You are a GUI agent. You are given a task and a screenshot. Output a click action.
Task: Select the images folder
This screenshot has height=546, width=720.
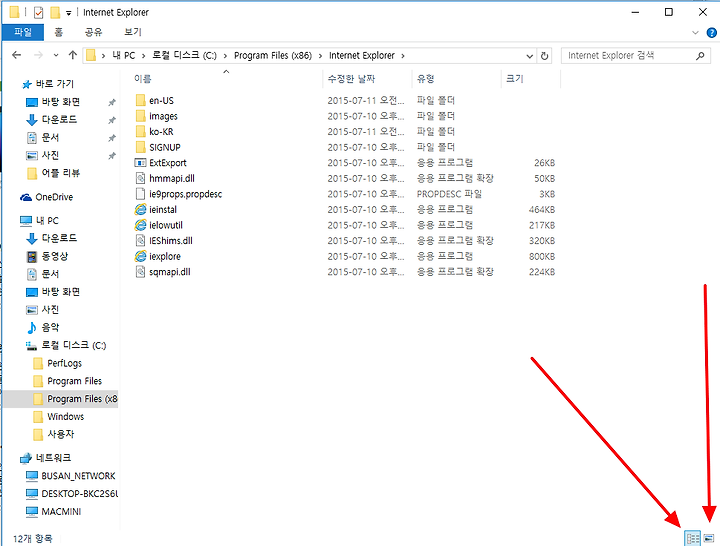163,116
